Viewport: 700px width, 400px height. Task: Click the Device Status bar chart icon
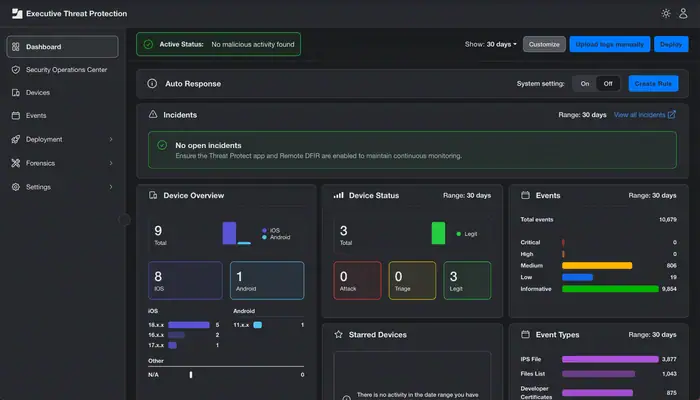coord(339,195)
